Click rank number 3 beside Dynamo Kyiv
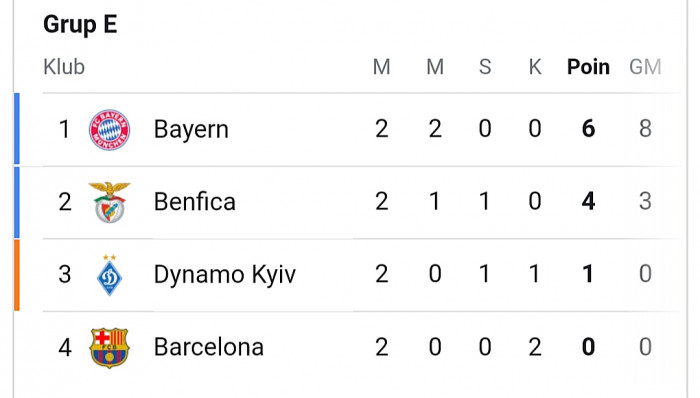700x398 pixels. (x=65, y=274)
